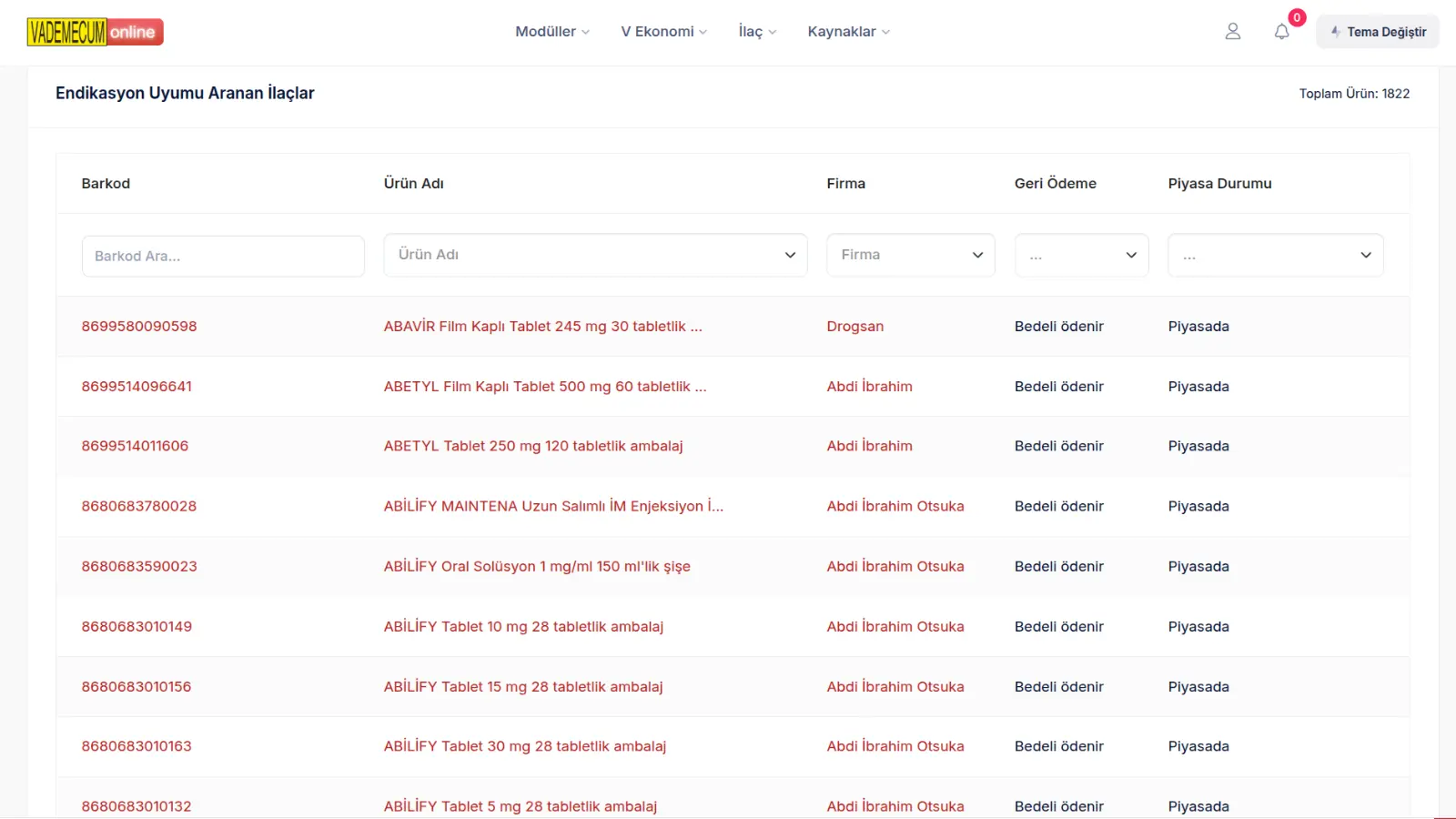
Task: Open Abdi İbrahim Otsuka for ABİLİFY Oral Solüsyon
Action: tap(895, 566)
